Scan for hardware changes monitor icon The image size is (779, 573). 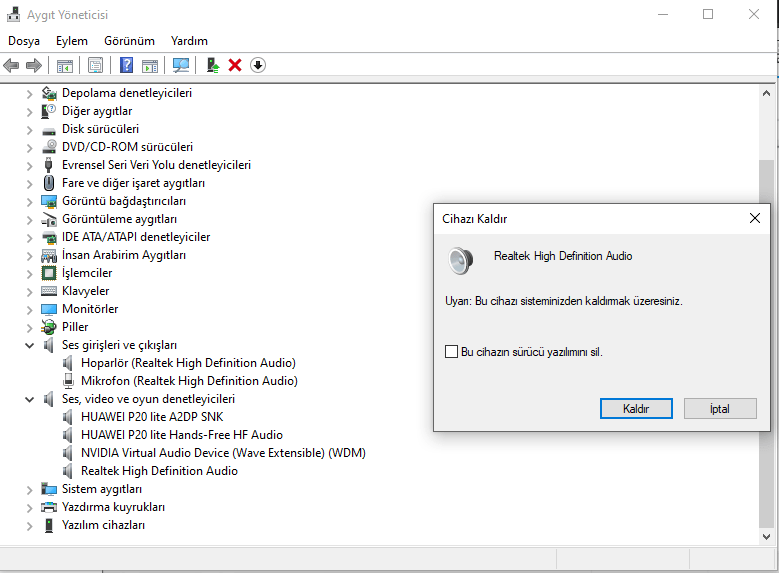(180, 65)
